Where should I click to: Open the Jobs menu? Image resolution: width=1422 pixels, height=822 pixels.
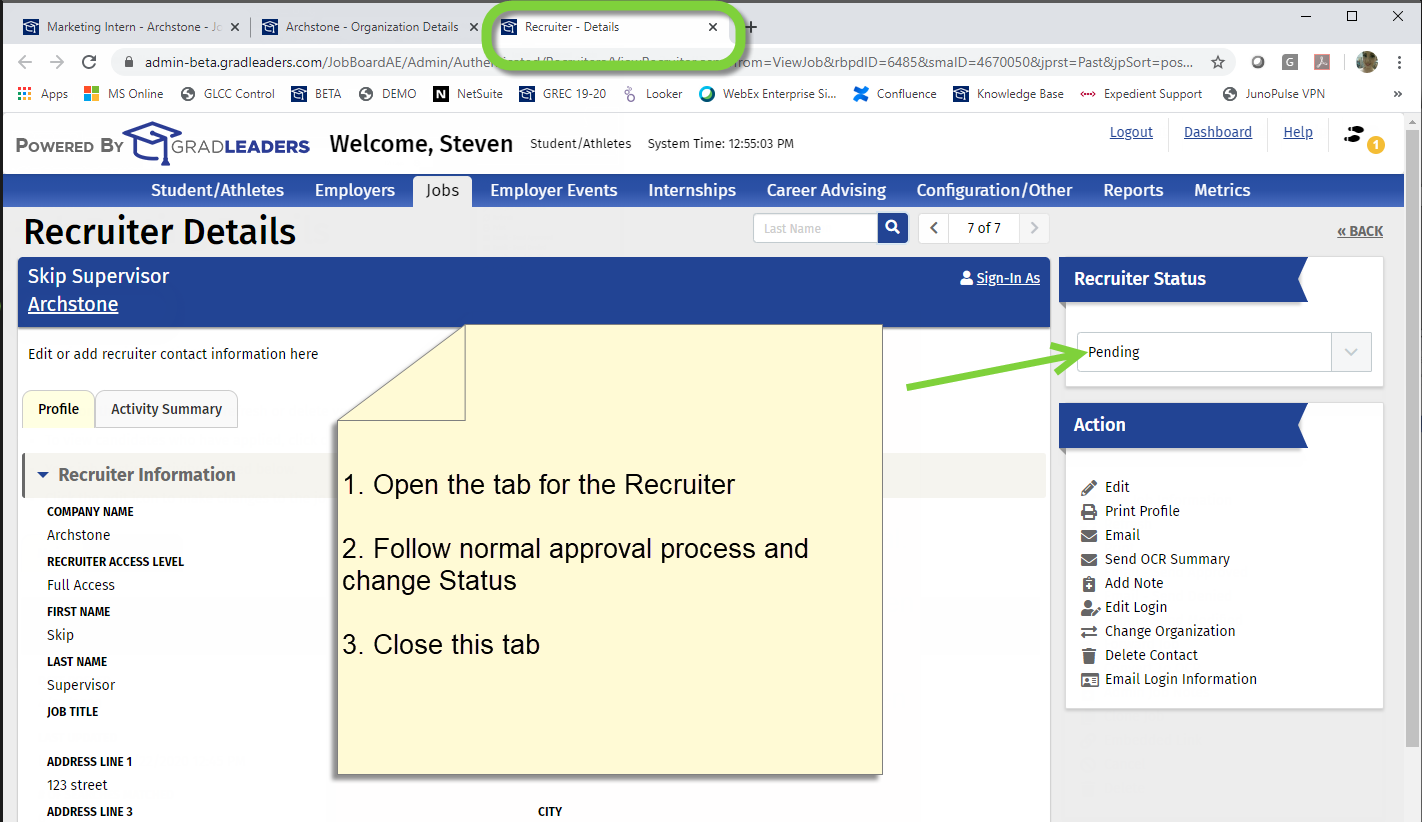(x=442, y=190)
